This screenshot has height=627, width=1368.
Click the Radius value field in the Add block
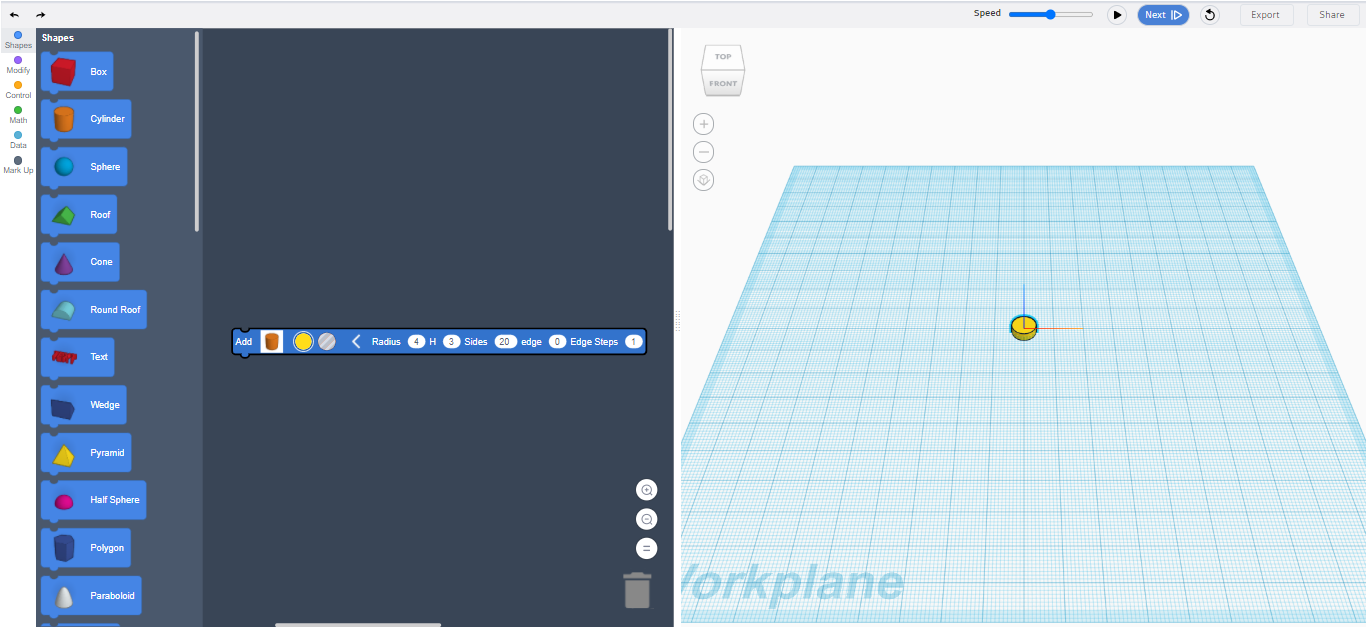(416, 341)
